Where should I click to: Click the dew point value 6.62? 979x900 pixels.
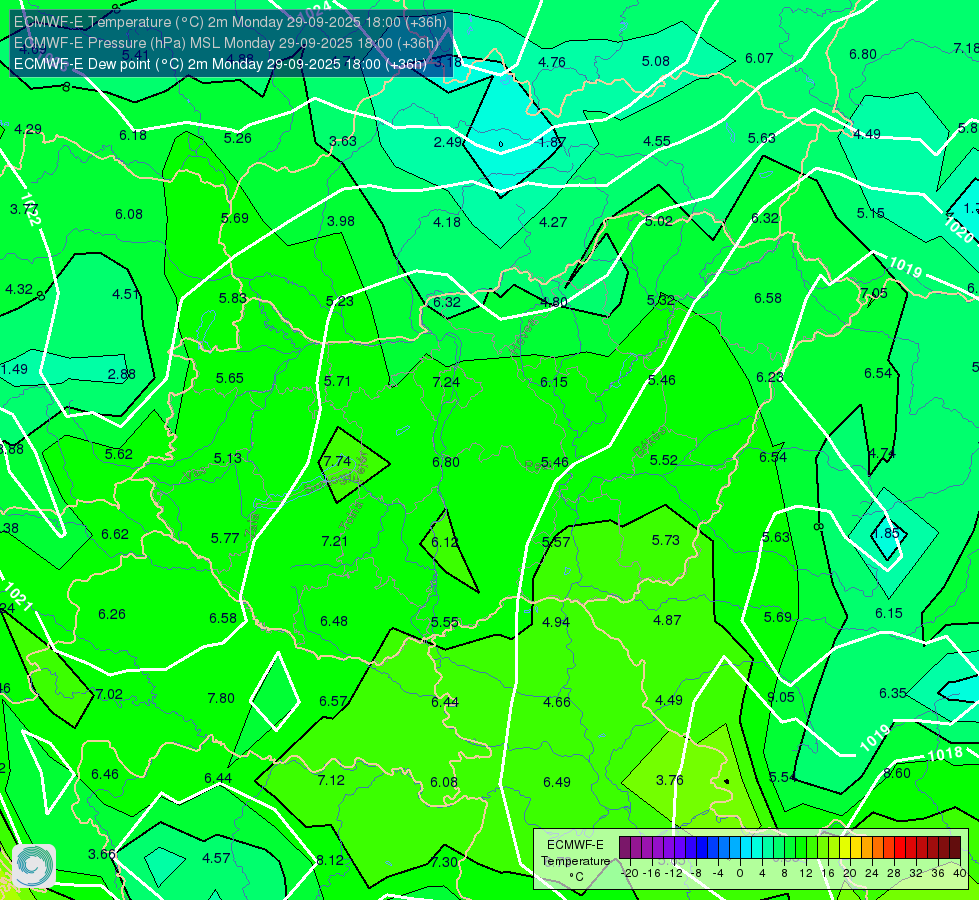115,535
